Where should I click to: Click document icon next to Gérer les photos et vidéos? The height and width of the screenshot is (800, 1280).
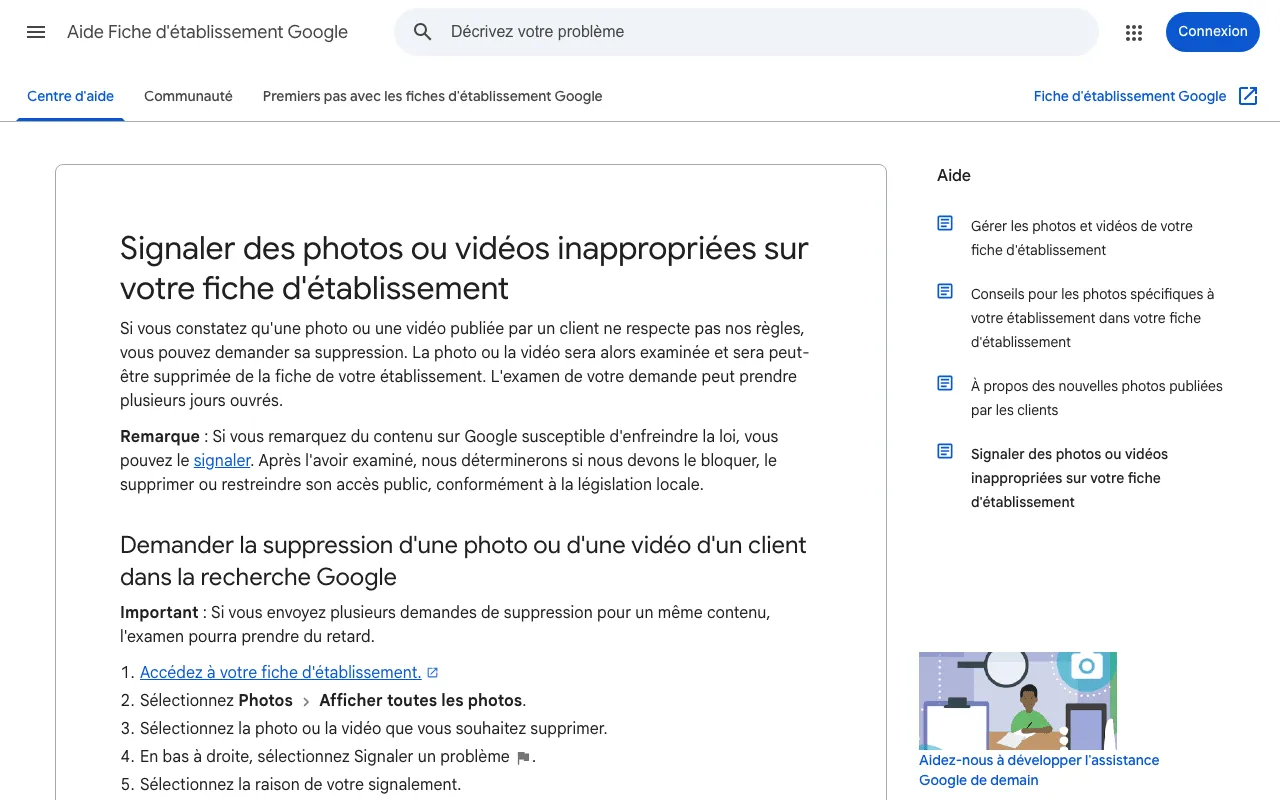coord(945,223)
